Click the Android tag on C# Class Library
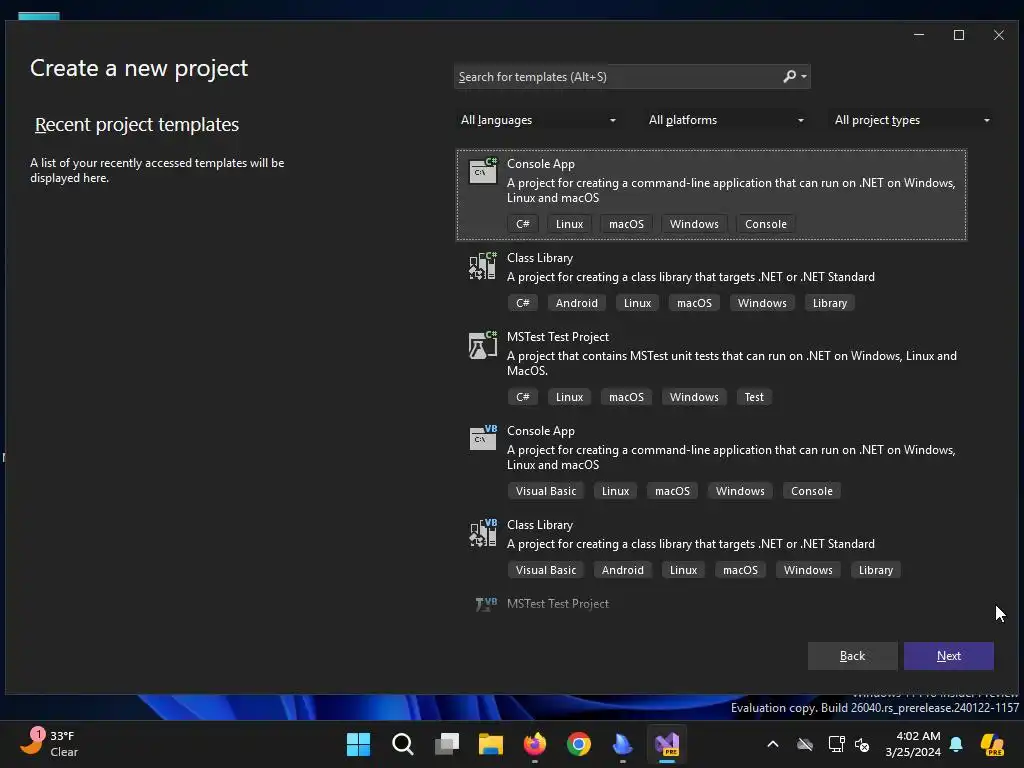Screen dimensions: 1024x768 pyautogui.click(x=576, y=303)
